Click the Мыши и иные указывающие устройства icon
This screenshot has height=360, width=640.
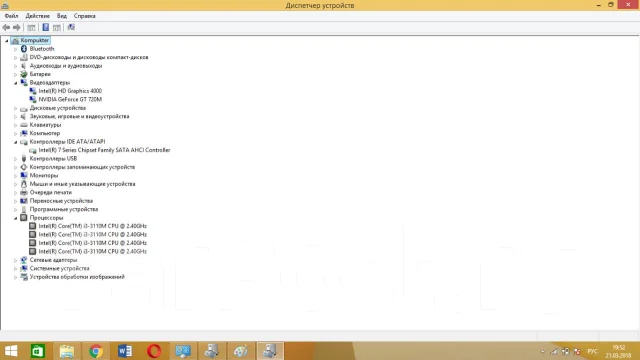24,184
